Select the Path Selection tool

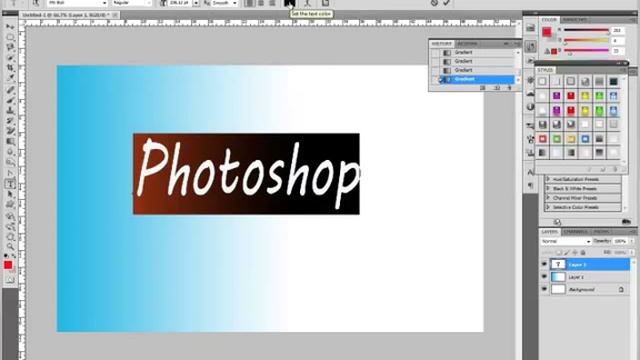10,195
